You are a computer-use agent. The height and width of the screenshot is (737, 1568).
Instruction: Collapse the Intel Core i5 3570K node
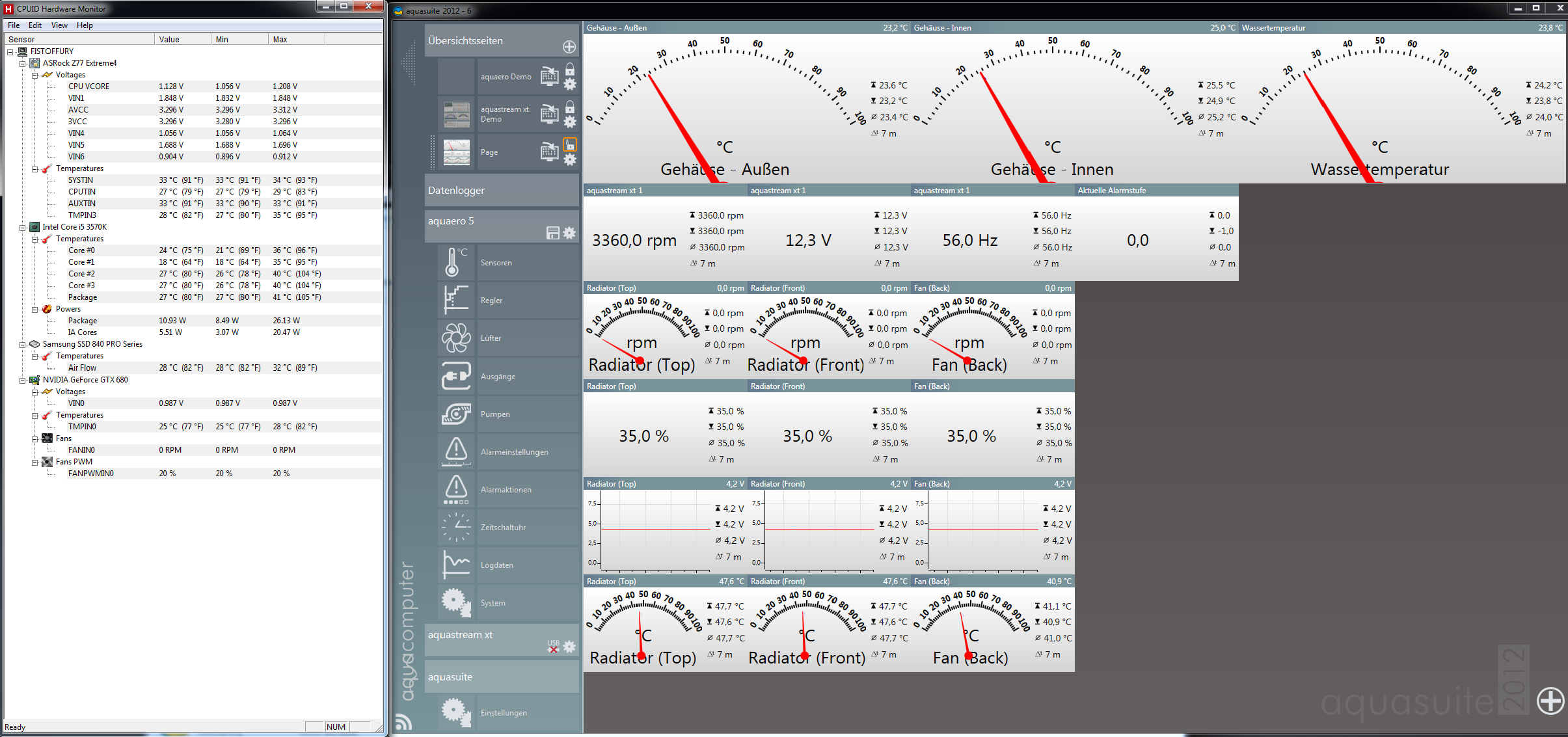point(22,227)
